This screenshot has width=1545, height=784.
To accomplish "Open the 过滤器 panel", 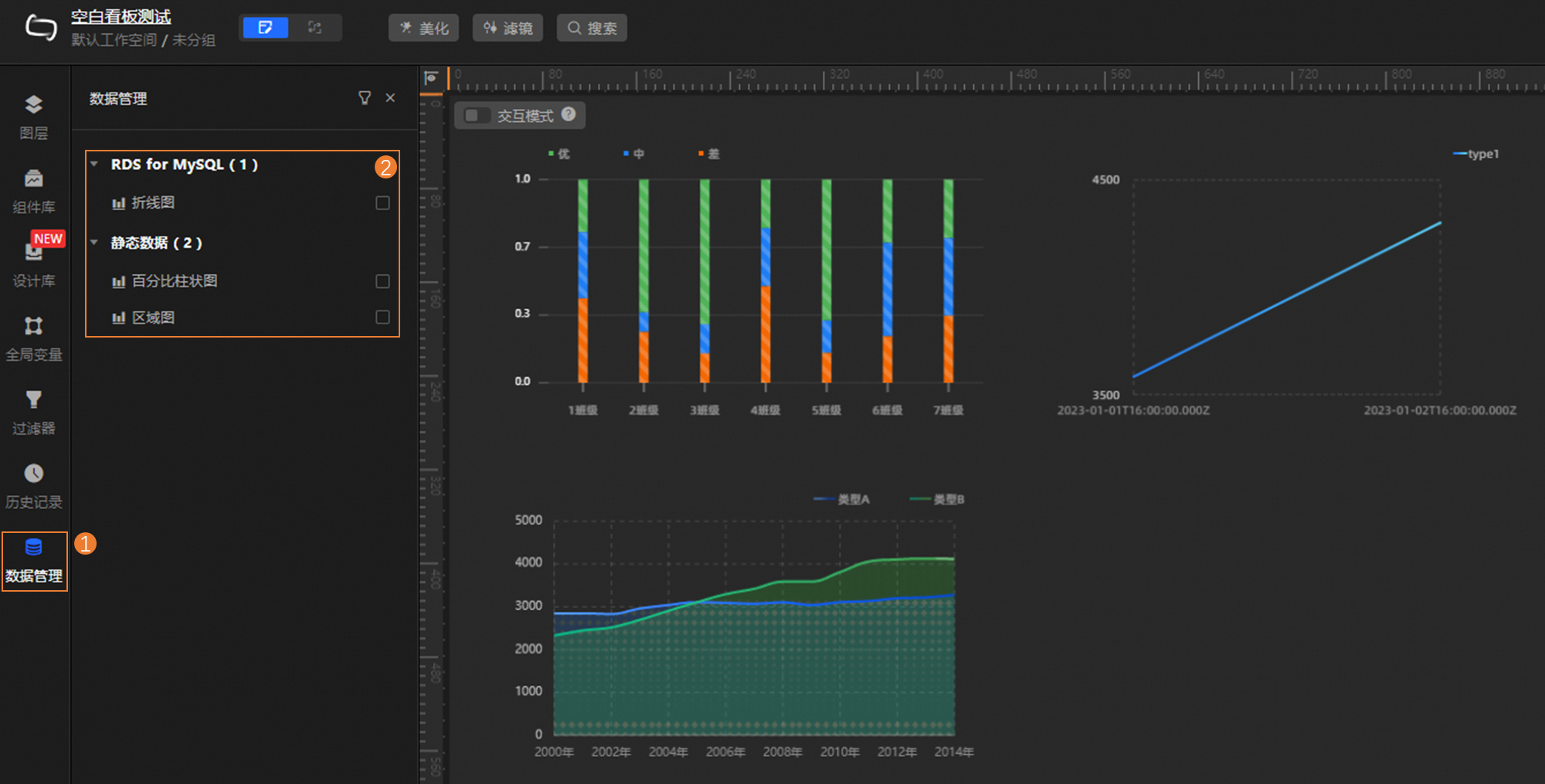I will tap(34, 411).
